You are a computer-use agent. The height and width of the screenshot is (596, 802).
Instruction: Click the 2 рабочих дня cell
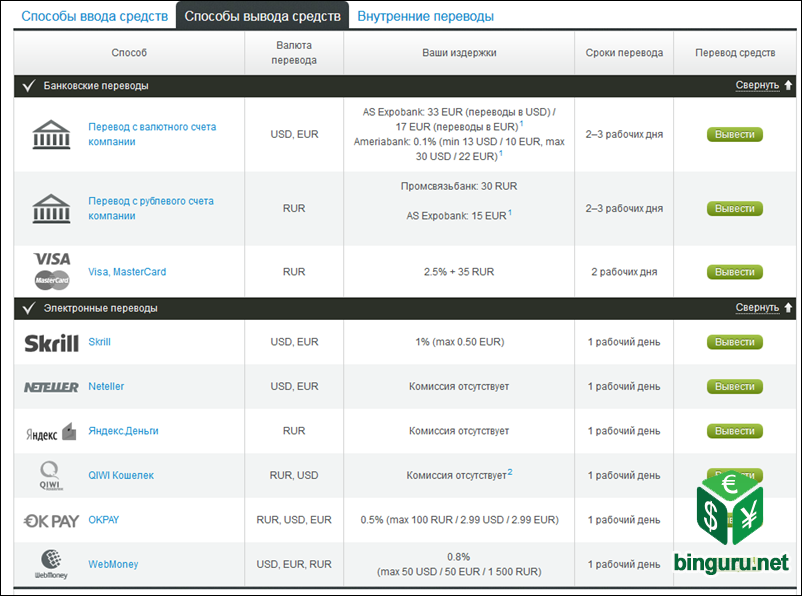tap(624, 272)
